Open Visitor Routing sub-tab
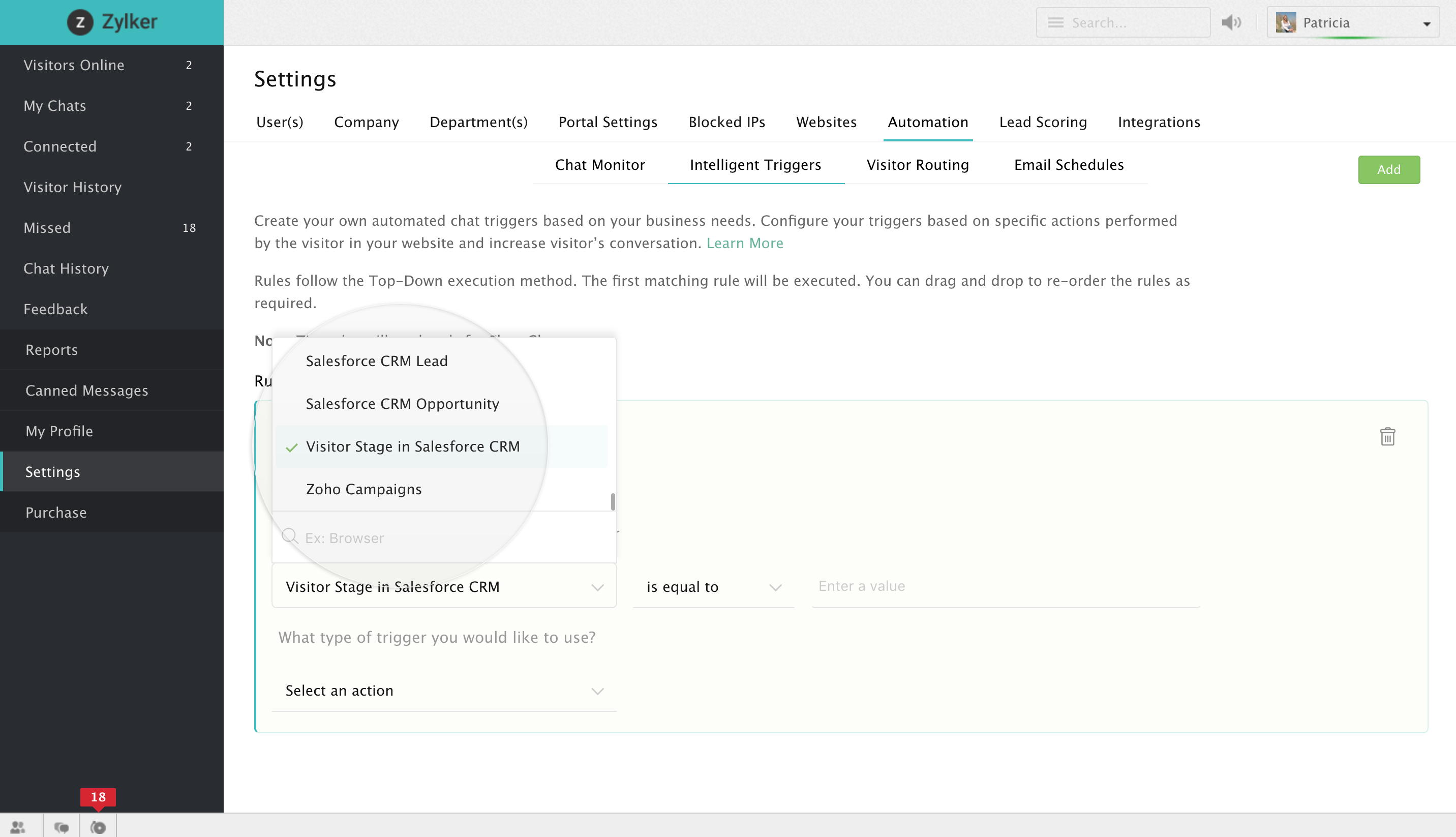This screenshot has width=1456, height=837. (918, 164)
